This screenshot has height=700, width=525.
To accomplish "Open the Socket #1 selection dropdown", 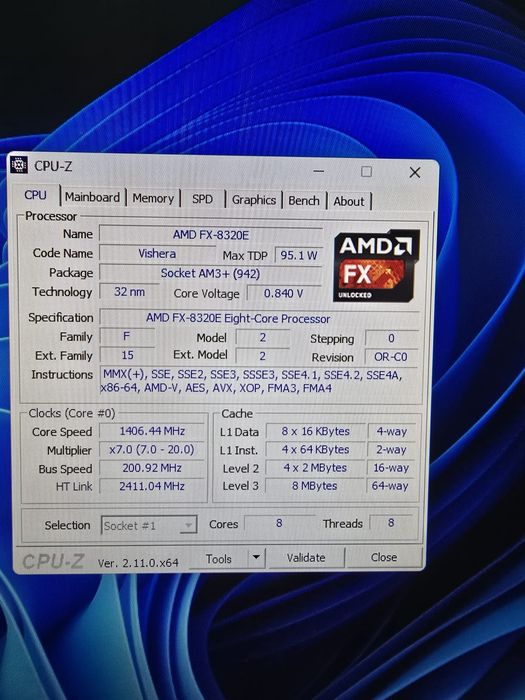I will [x=149, y=525].
